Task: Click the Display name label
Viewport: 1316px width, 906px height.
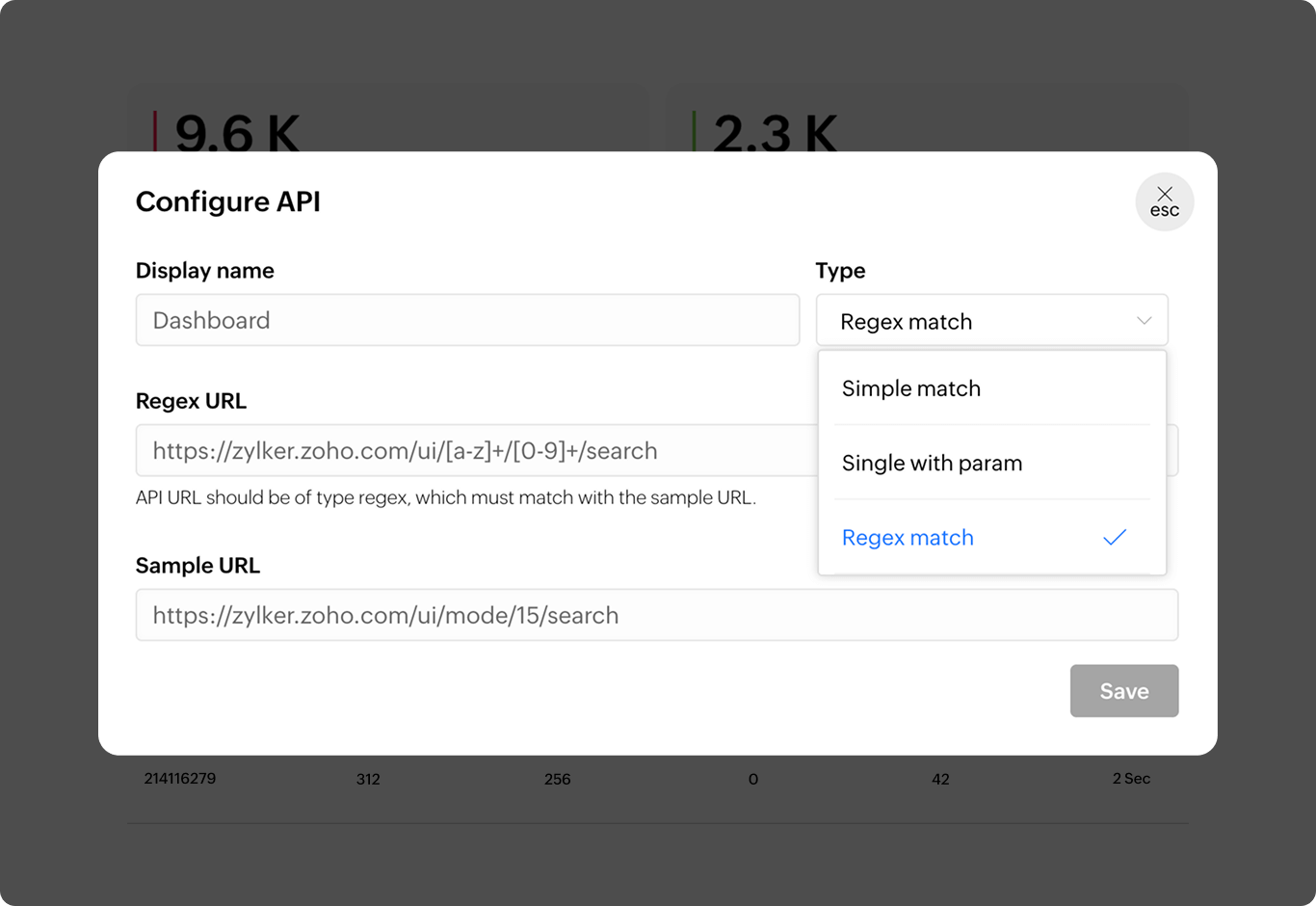Action: 204,271
